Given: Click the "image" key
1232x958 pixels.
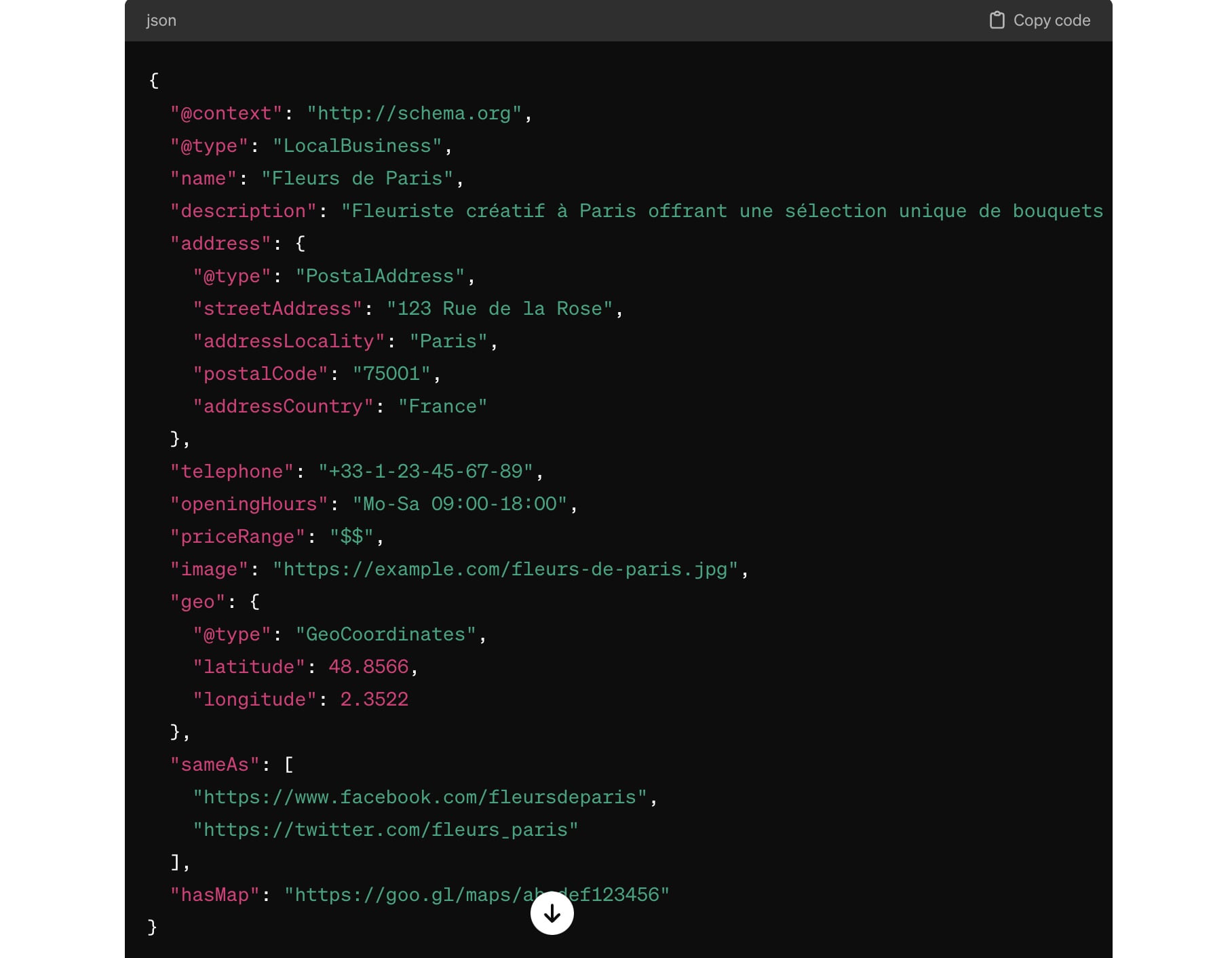Looking at the screenshot, I should coord(209,569).
